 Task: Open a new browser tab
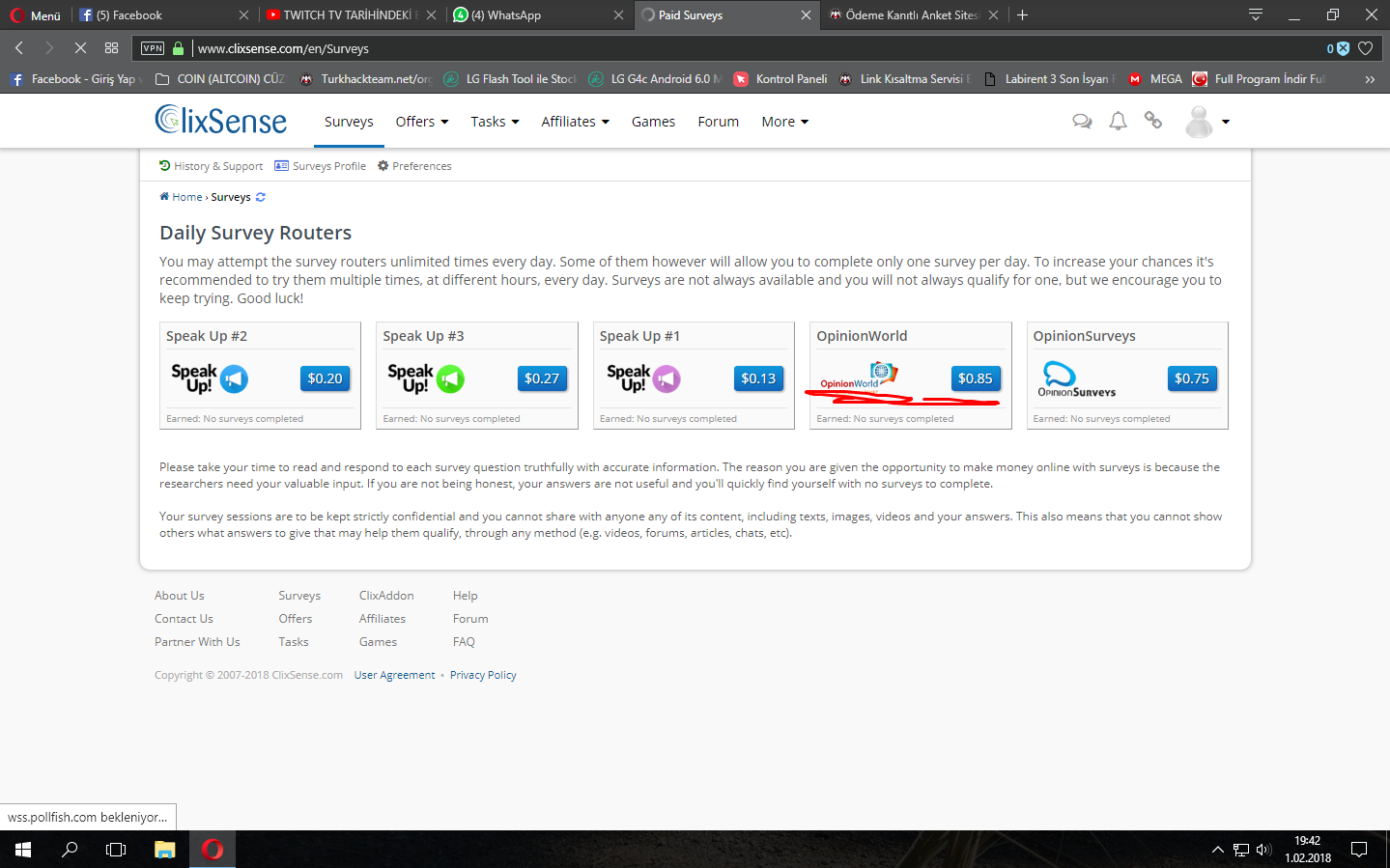click(x=1023, y=14)
